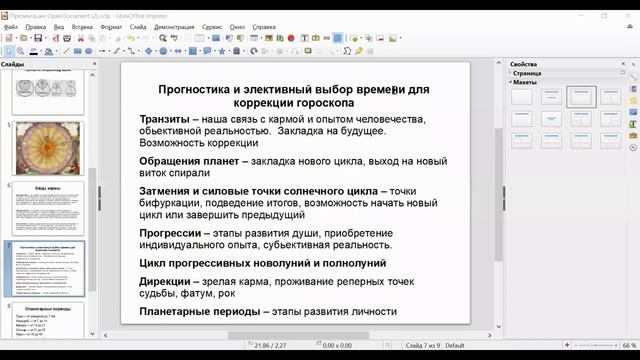Click the Undo arrow icon

pos(131,38)
